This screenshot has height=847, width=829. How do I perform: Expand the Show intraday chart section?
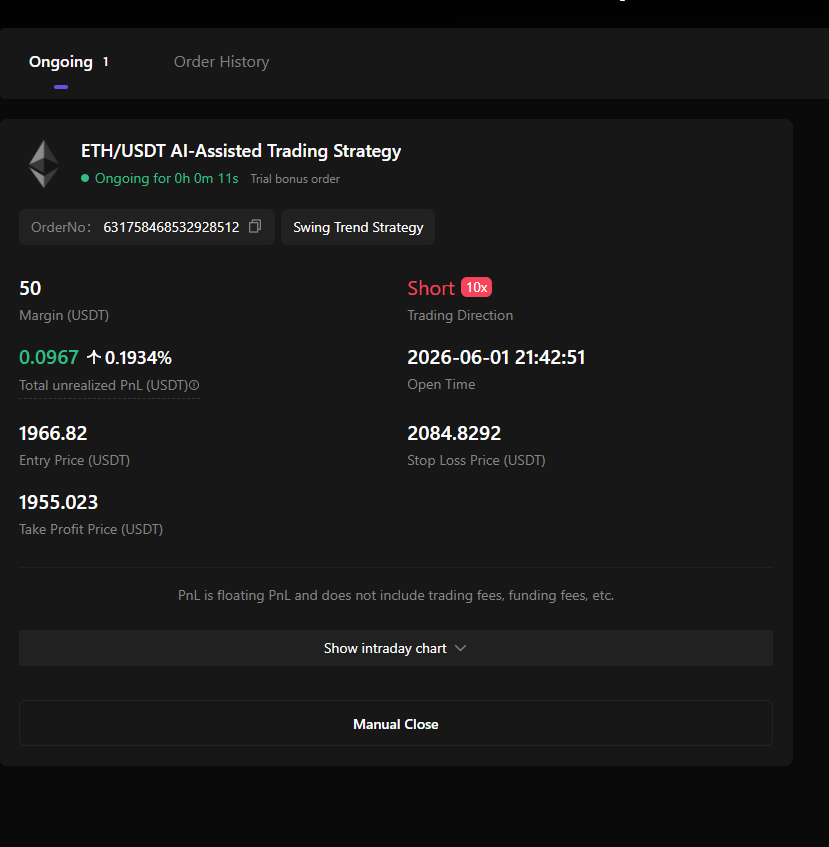[x=396, y=648]
